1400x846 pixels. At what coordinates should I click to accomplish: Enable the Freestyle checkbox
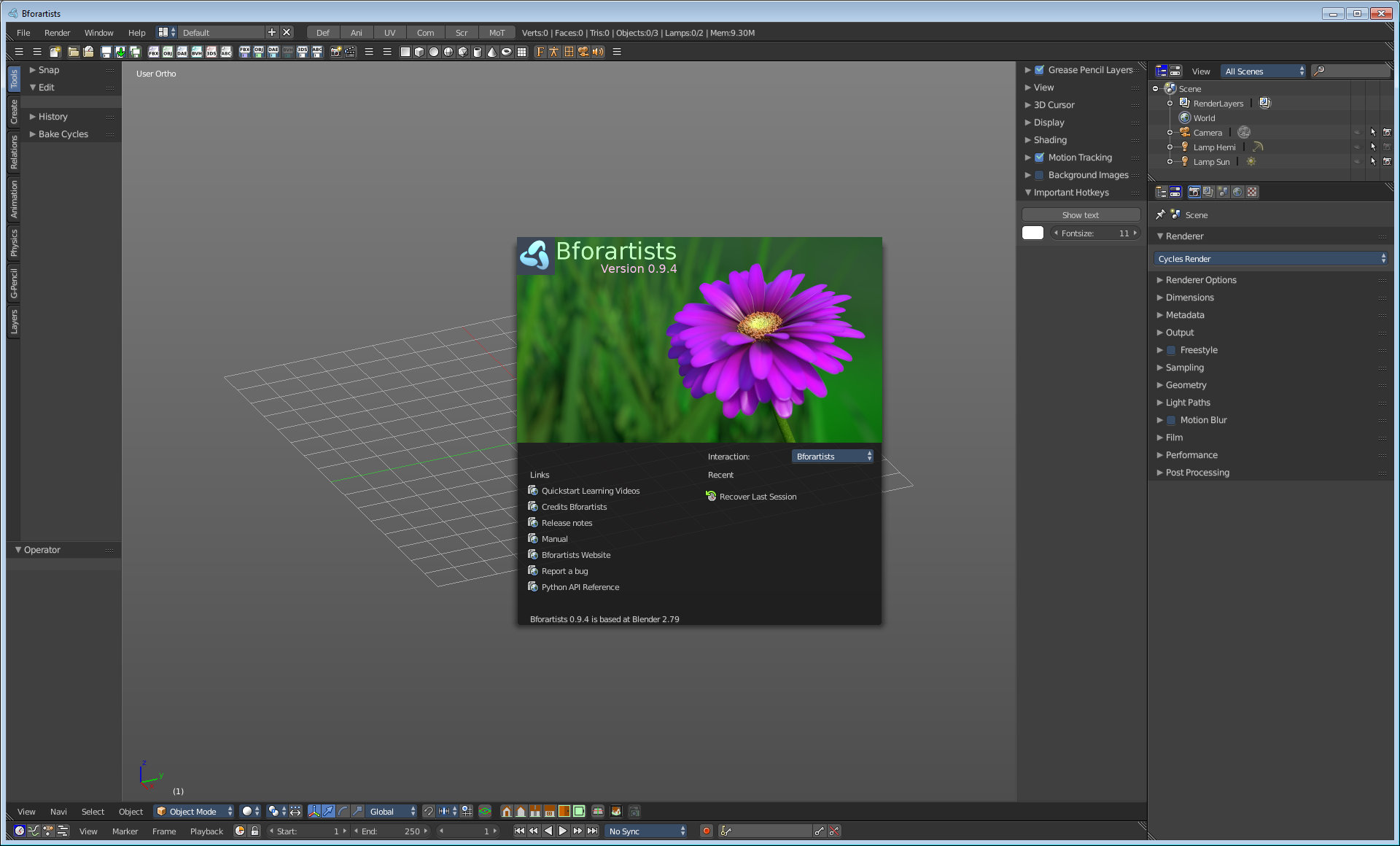1171,350
